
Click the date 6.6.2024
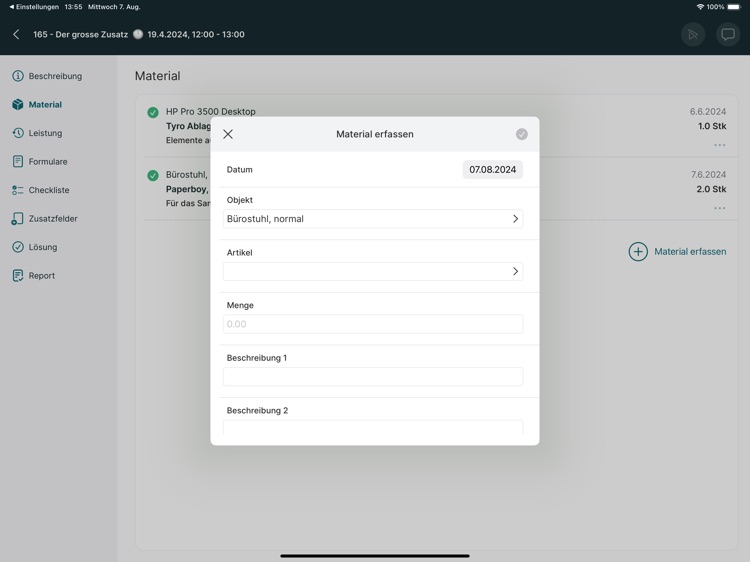[708, 112]
